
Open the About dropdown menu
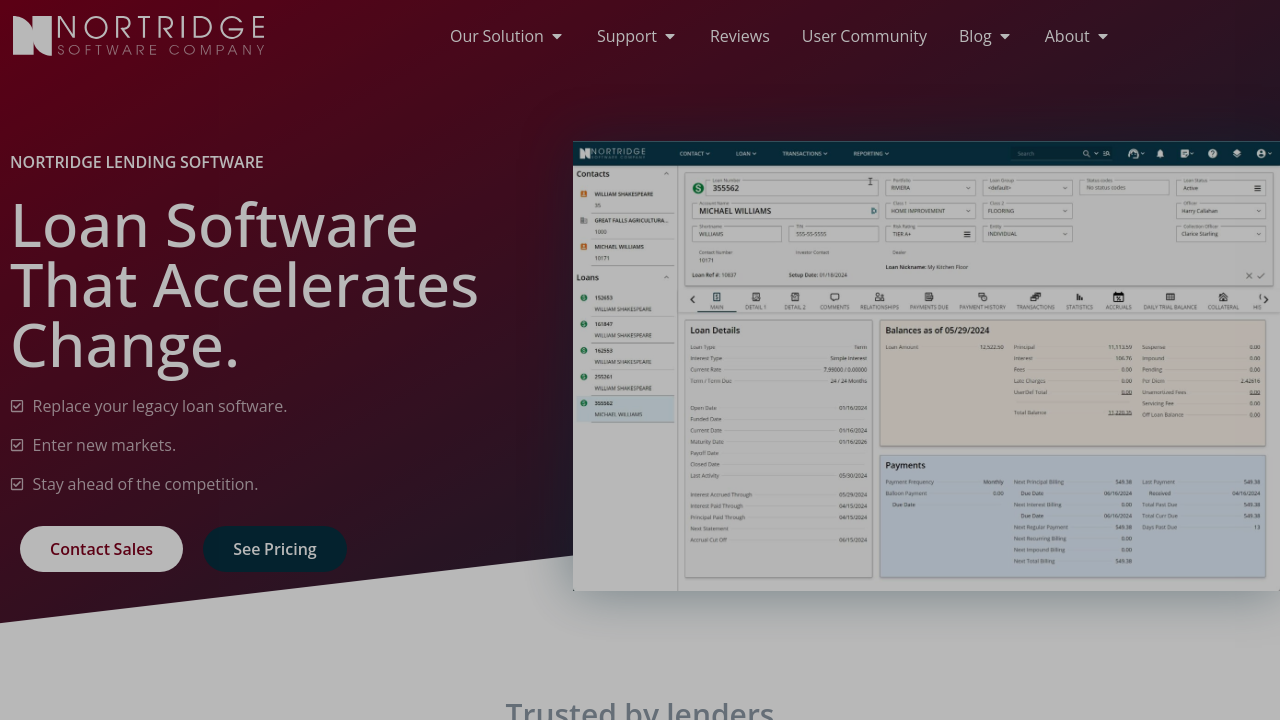pos(1076,36)
